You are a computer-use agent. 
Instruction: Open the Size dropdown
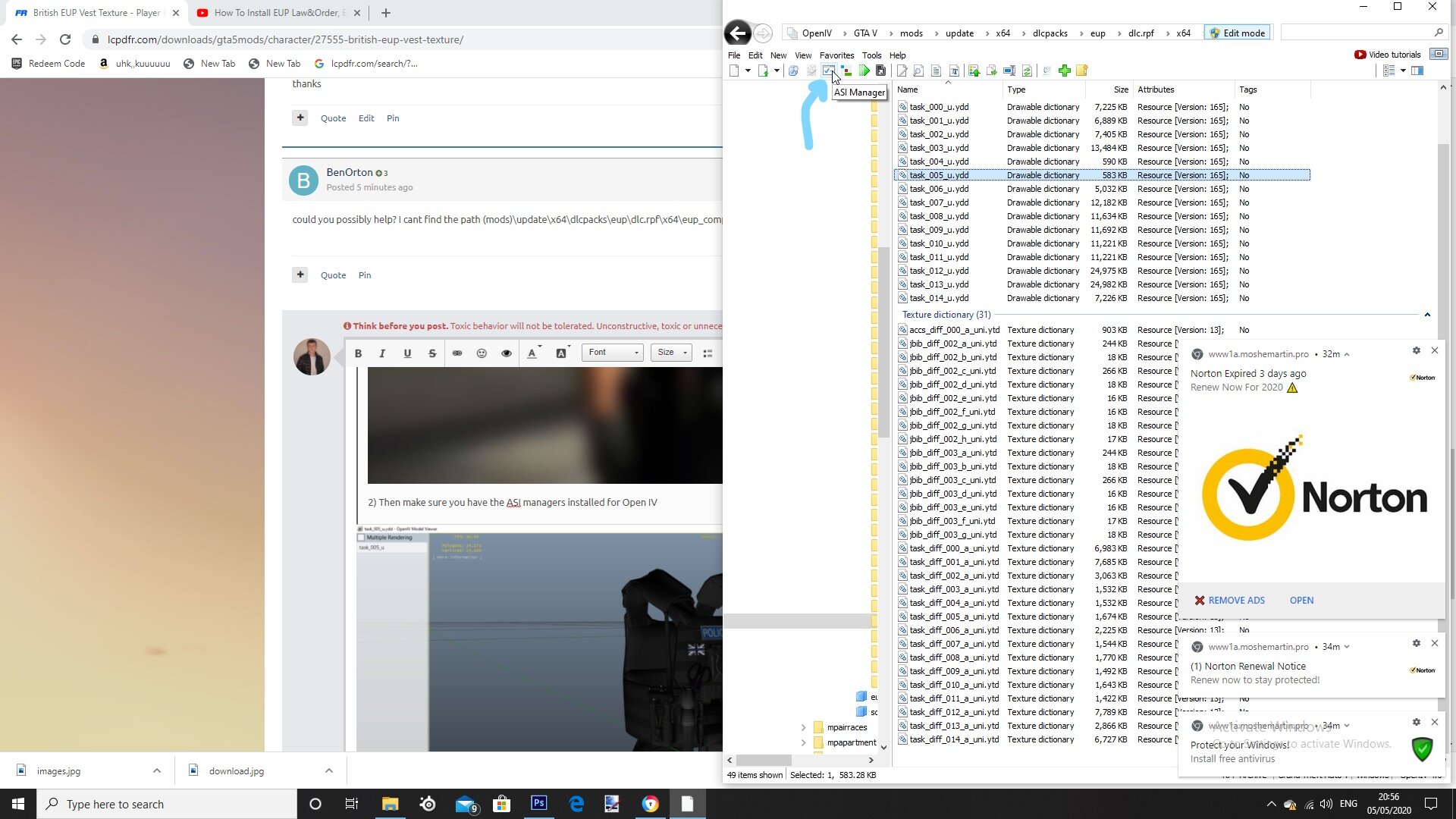(x=671, y=353)
